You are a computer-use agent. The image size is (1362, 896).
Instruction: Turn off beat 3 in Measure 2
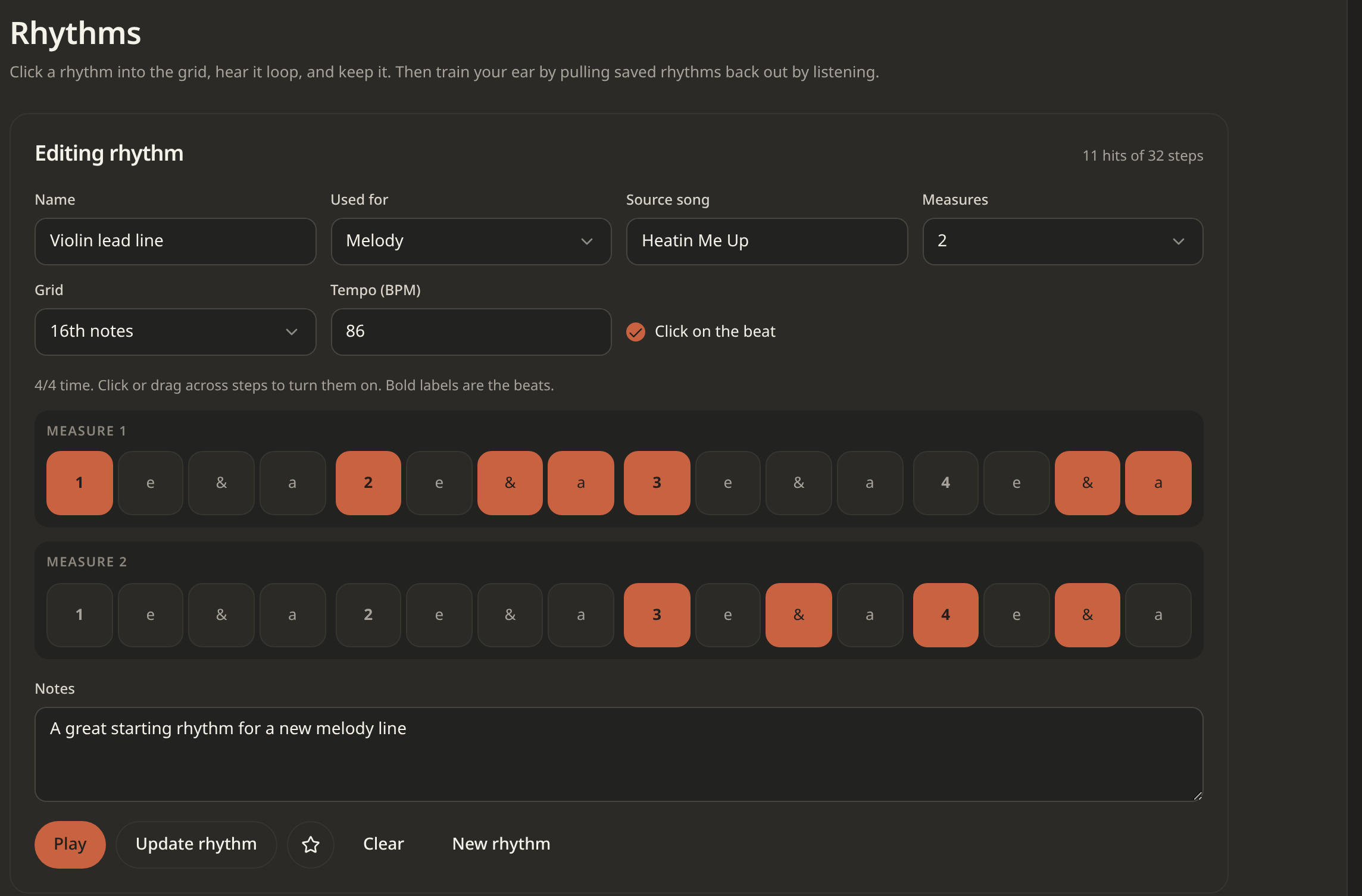coord(657,615)
